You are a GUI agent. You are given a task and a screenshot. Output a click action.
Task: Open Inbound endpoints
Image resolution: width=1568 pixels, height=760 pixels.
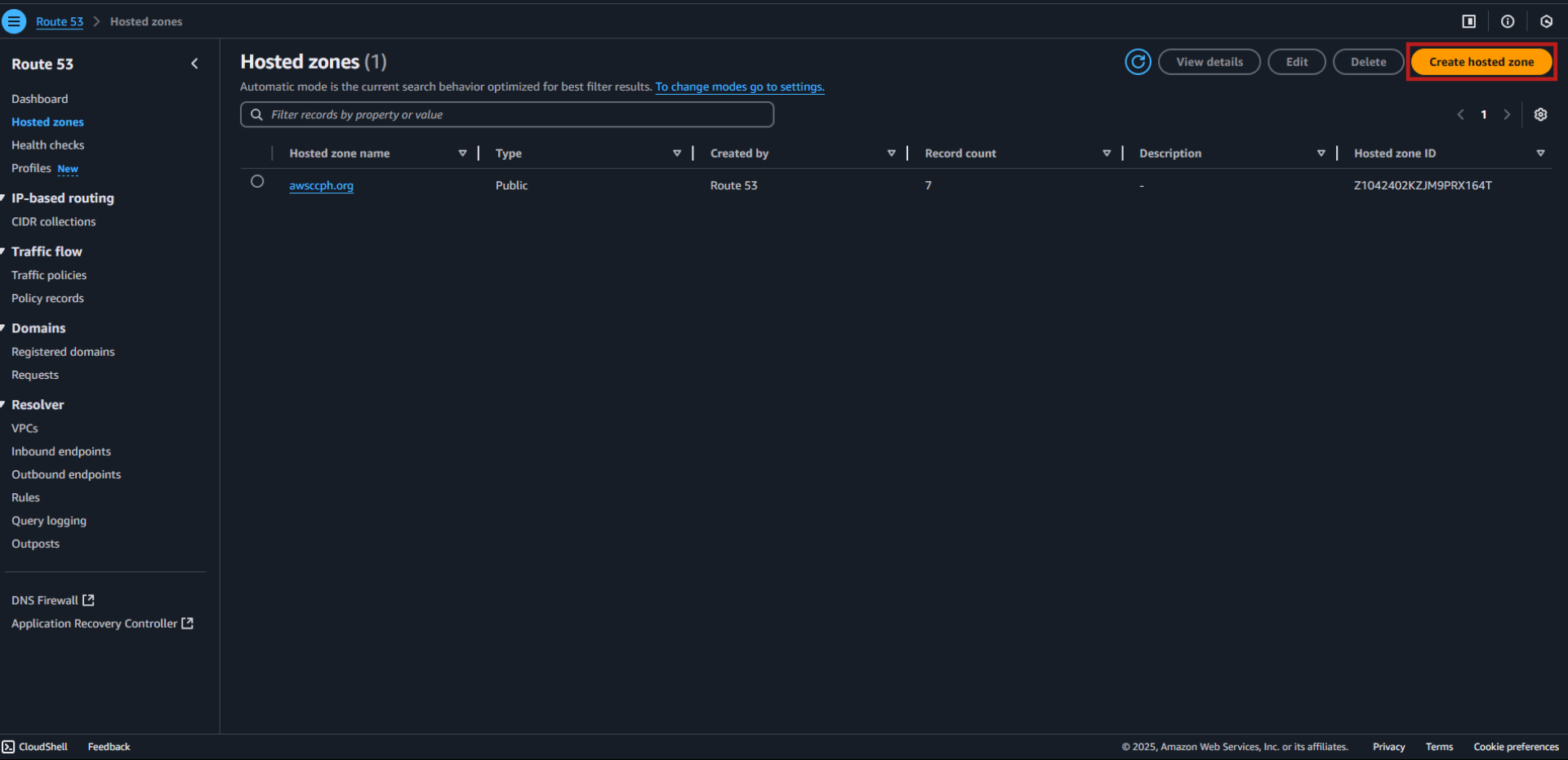pos(61,451)
